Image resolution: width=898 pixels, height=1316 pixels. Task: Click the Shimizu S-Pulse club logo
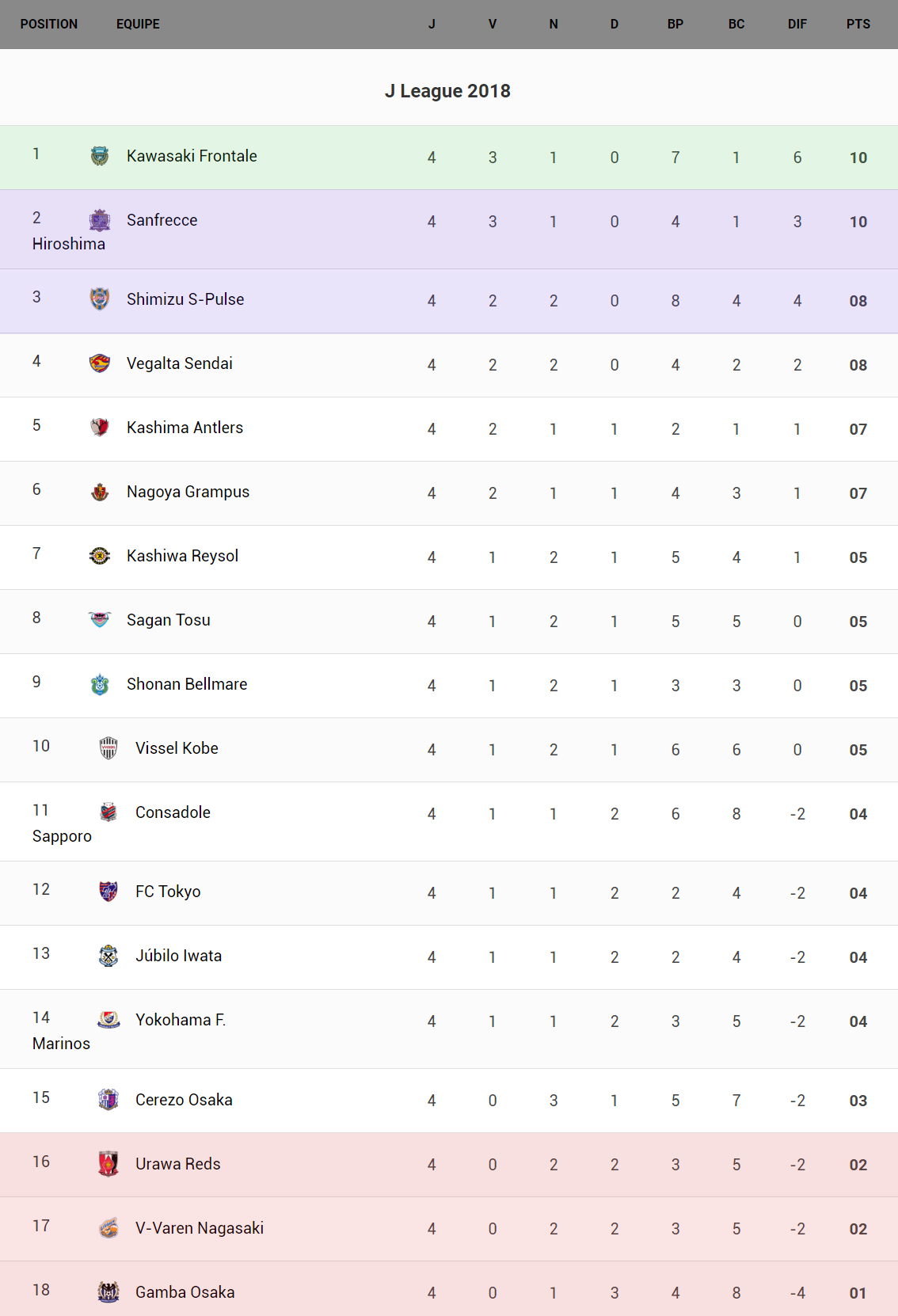click(x=100, y=299)
